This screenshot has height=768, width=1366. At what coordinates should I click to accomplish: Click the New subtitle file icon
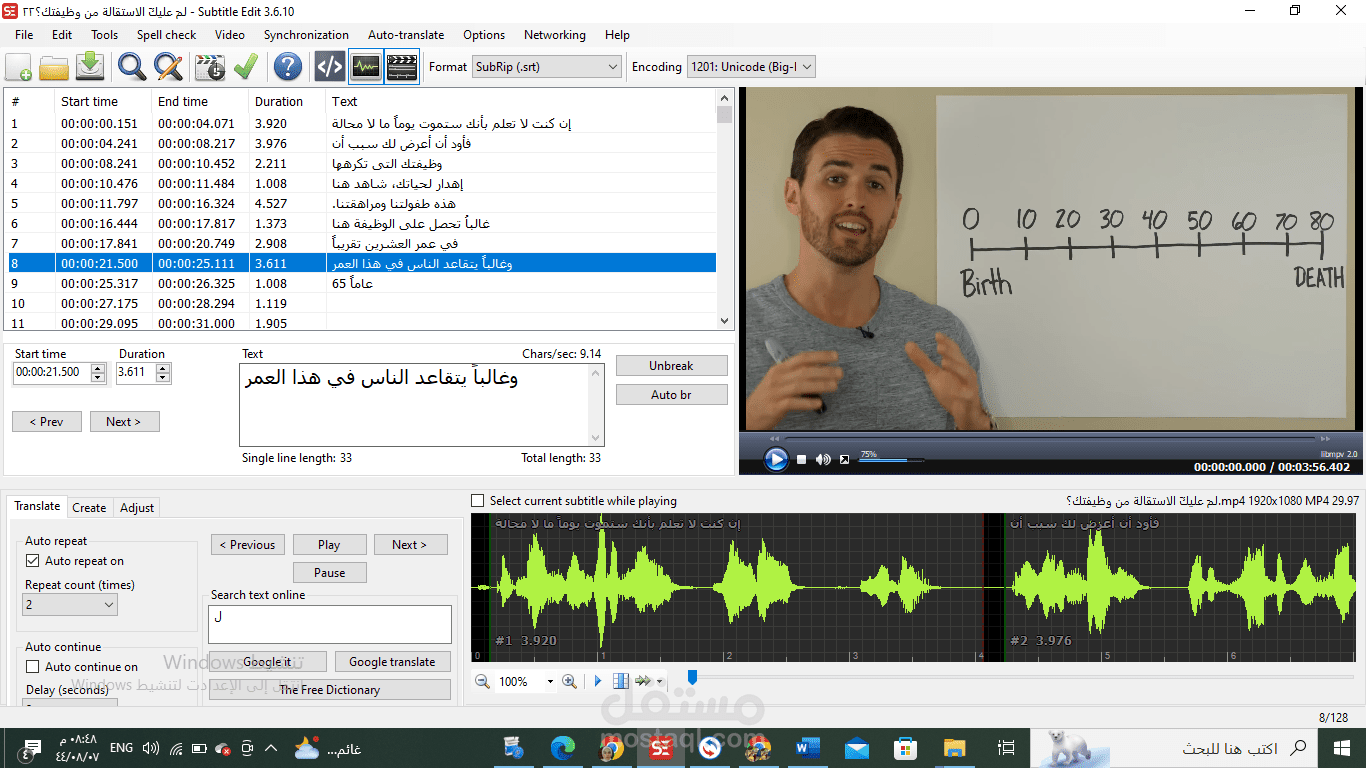click(19, 67)
